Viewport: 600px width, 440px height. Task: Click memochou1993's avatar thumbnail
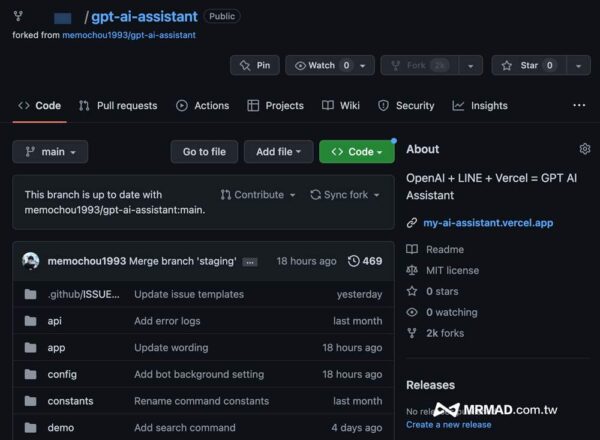(x=31, y=261)
